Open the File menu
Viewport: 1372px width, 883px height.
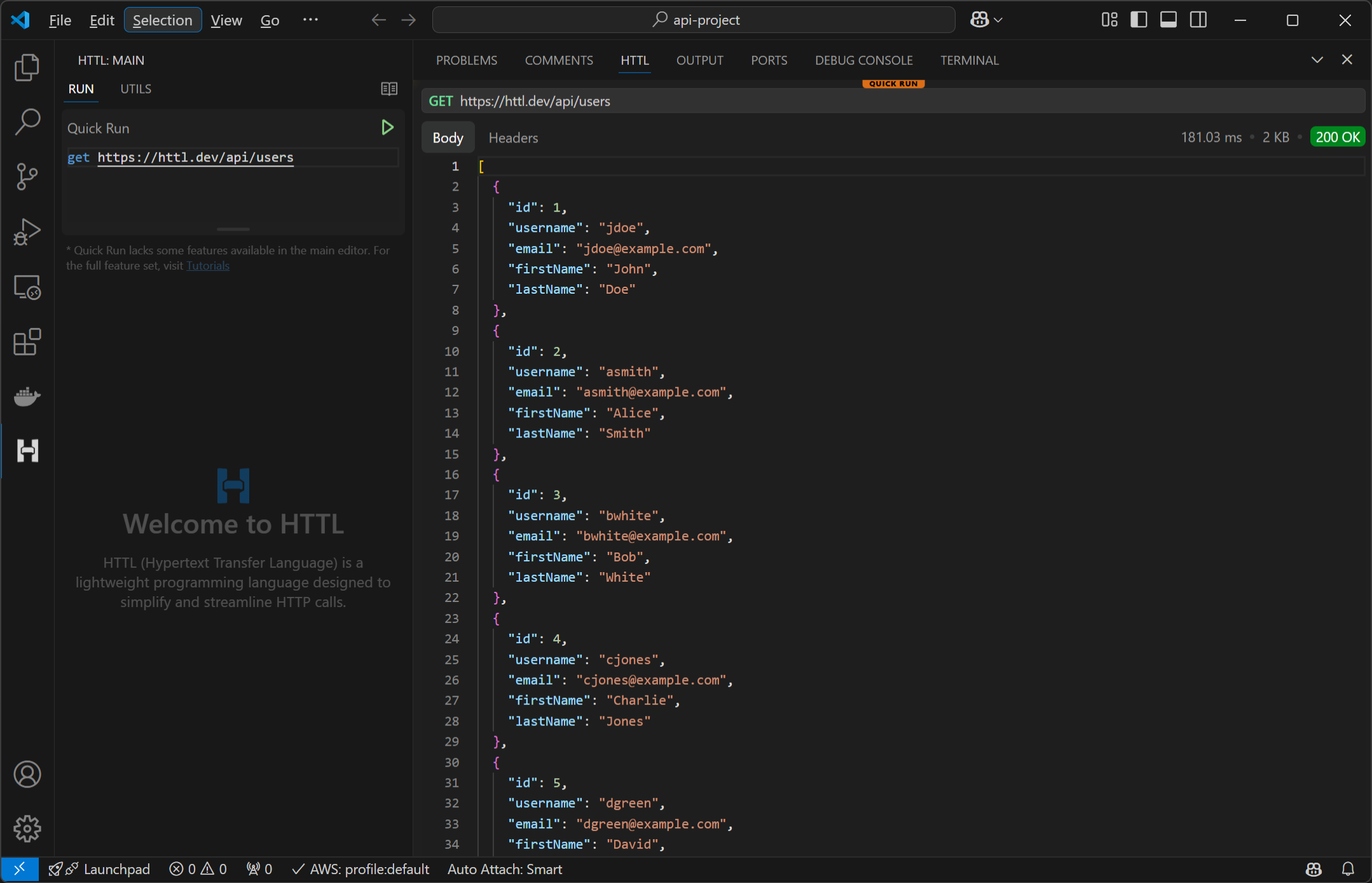[60, 20]
